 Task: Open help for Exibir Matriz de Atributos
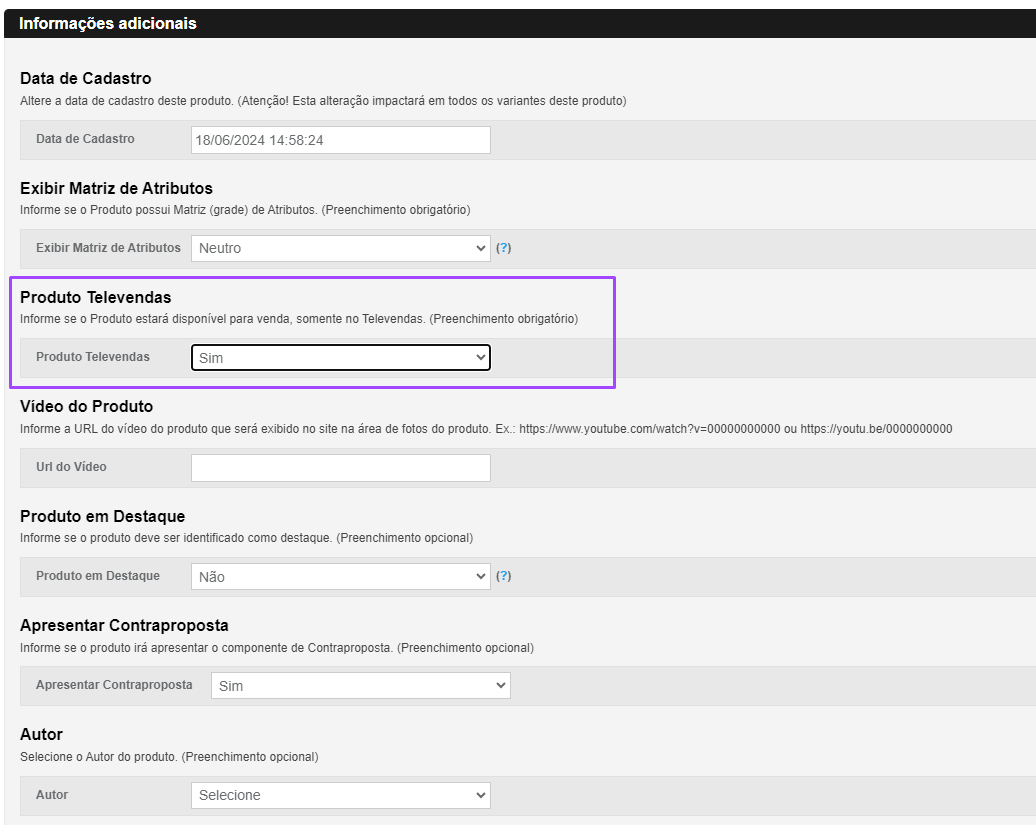[503, 248]
